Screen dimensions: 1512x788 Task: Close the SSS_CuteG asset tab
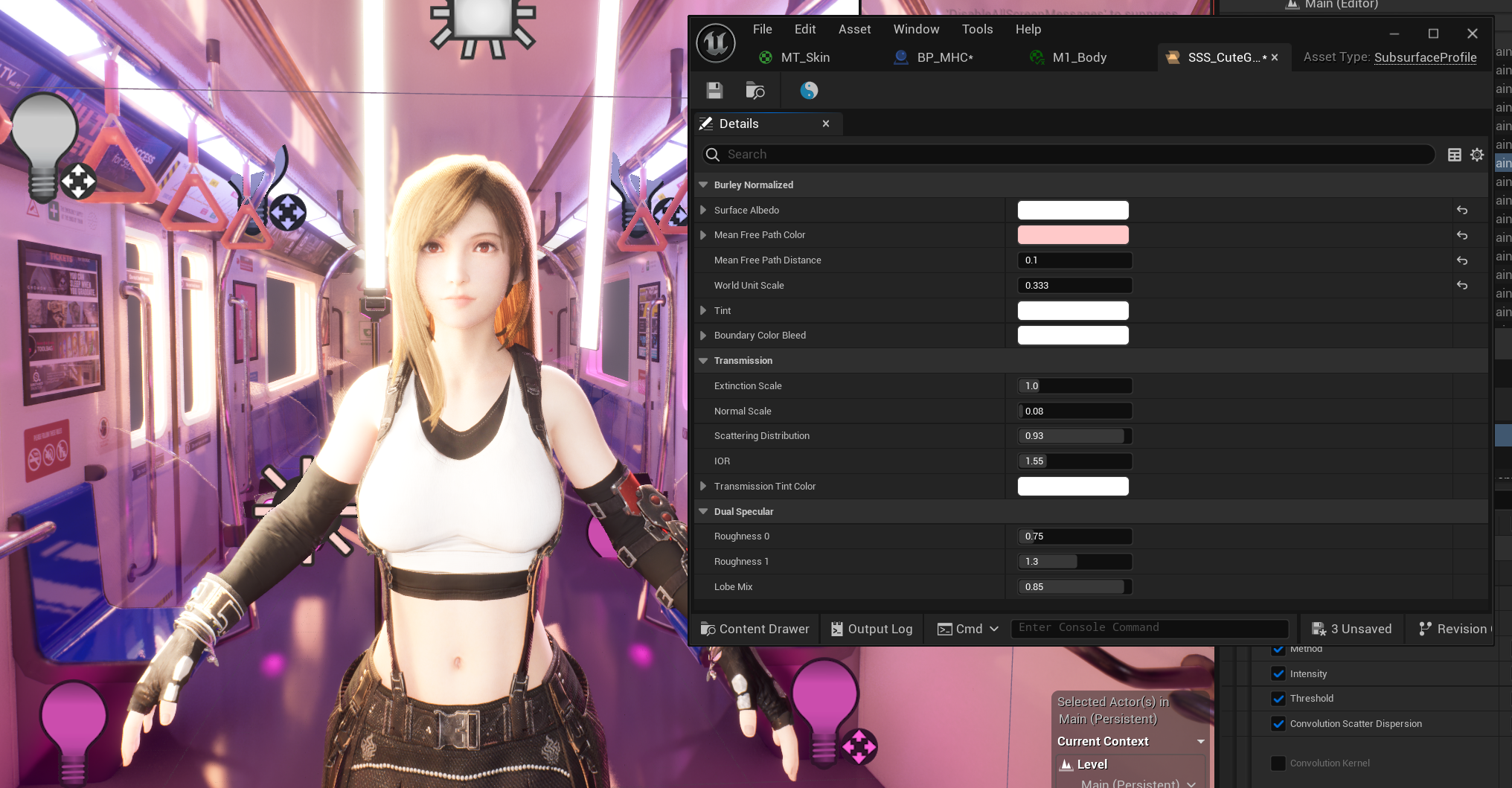pos(1275,57)
